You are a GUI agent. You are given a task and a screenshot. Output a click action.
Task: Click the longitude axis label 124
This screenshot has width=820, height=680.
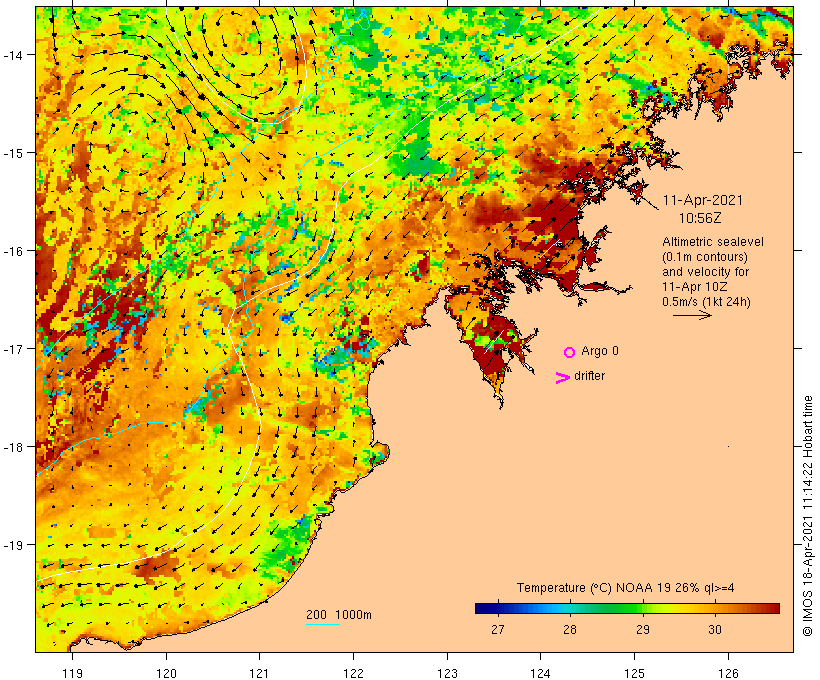540,673
